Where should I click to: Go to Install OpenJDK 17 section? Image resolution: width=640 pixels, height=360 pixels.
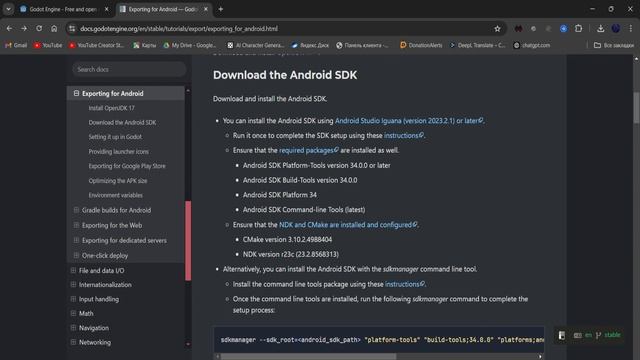click(111, 108)
